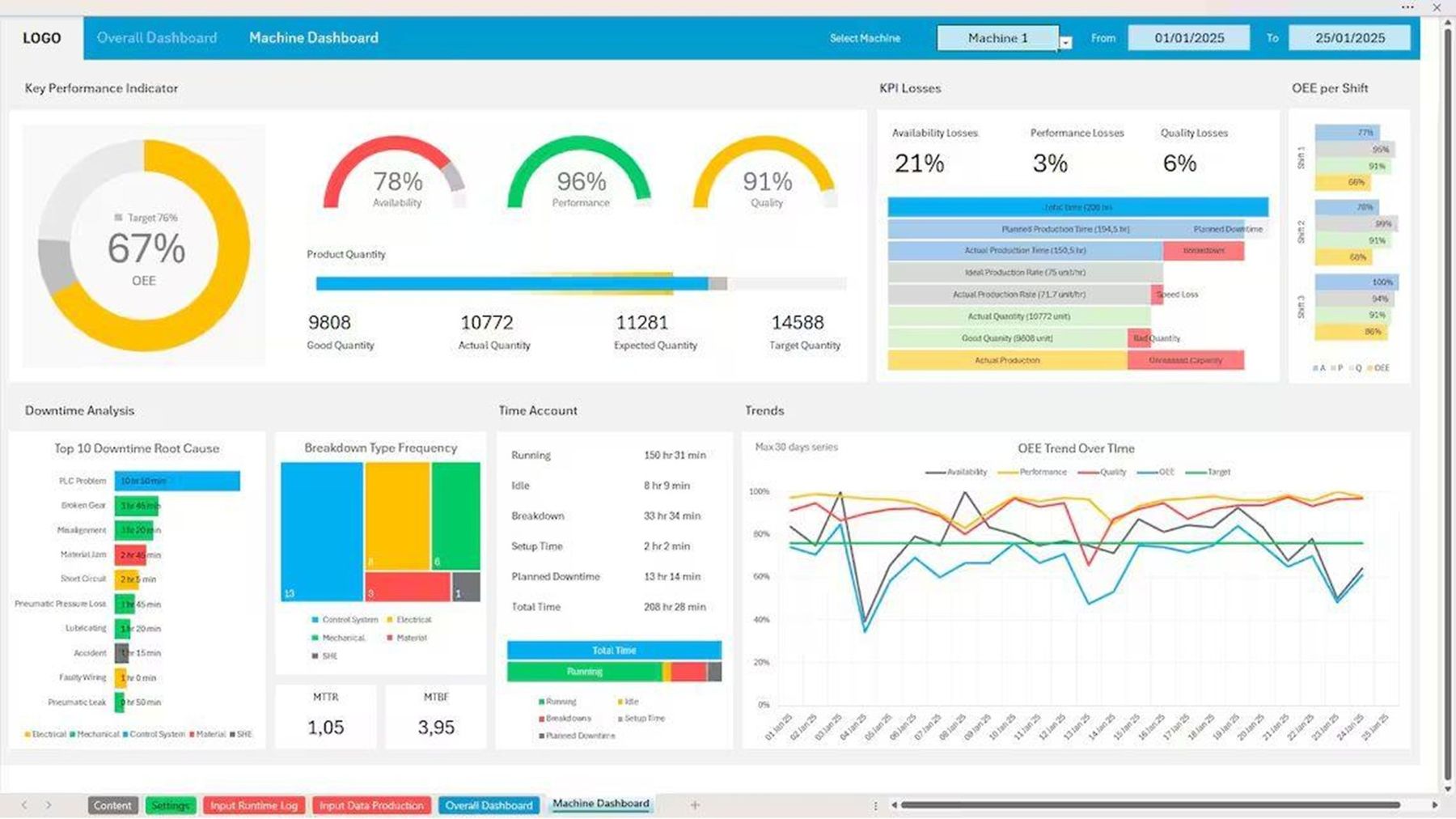This screenshot has height=819, width=1456.
Task: Click the OEE Trend Over Time title
Action: click(1076, 448)
